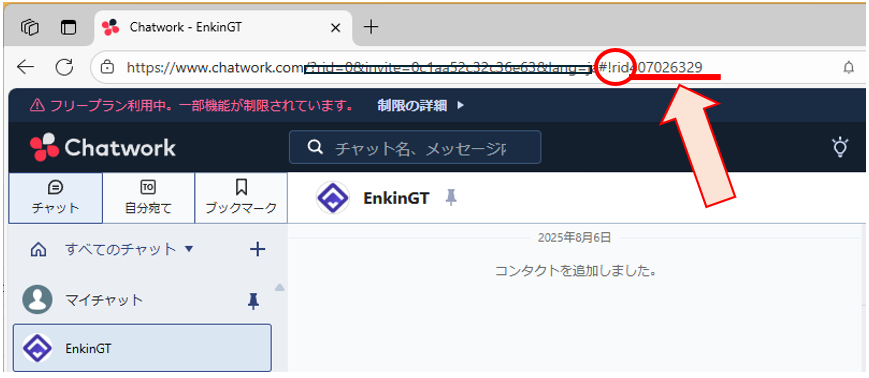Click the chat name search field
This screenshot has width=869, height=378.
pyautogui.click(x=415, y=147)
